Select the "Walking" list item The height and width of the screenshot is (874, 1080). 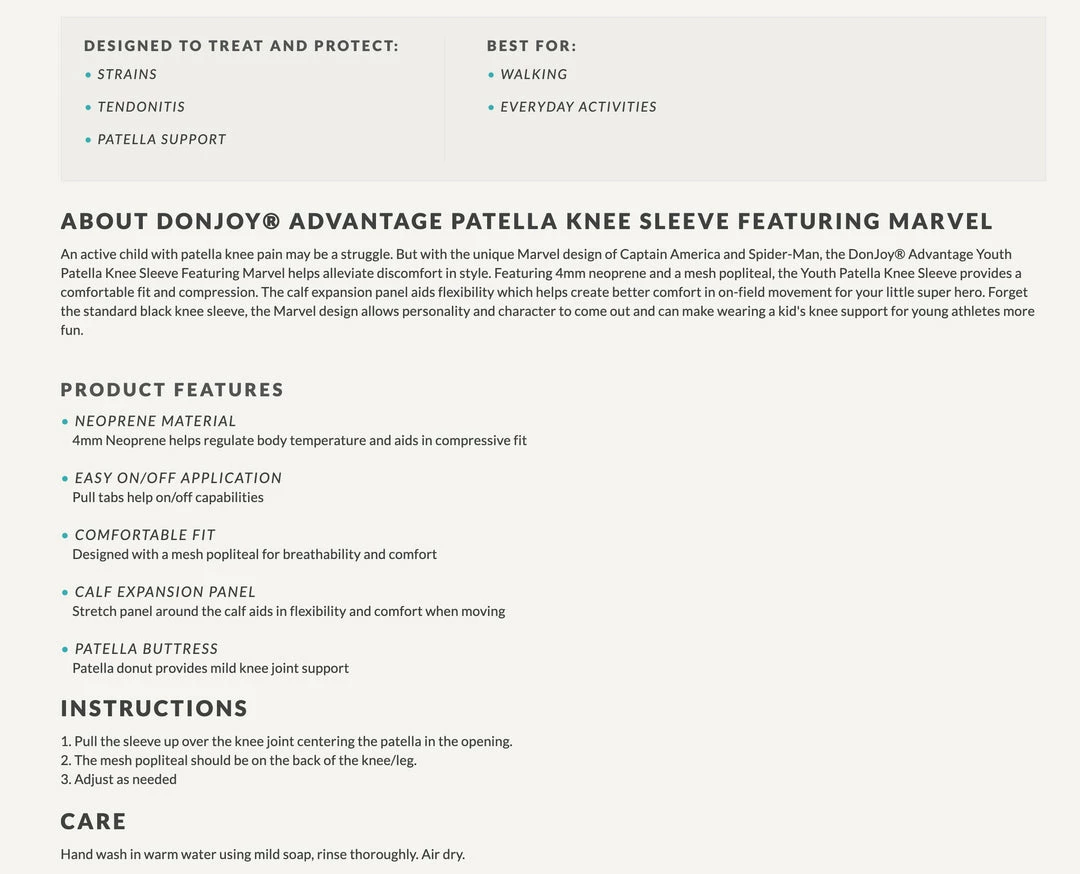534,74
